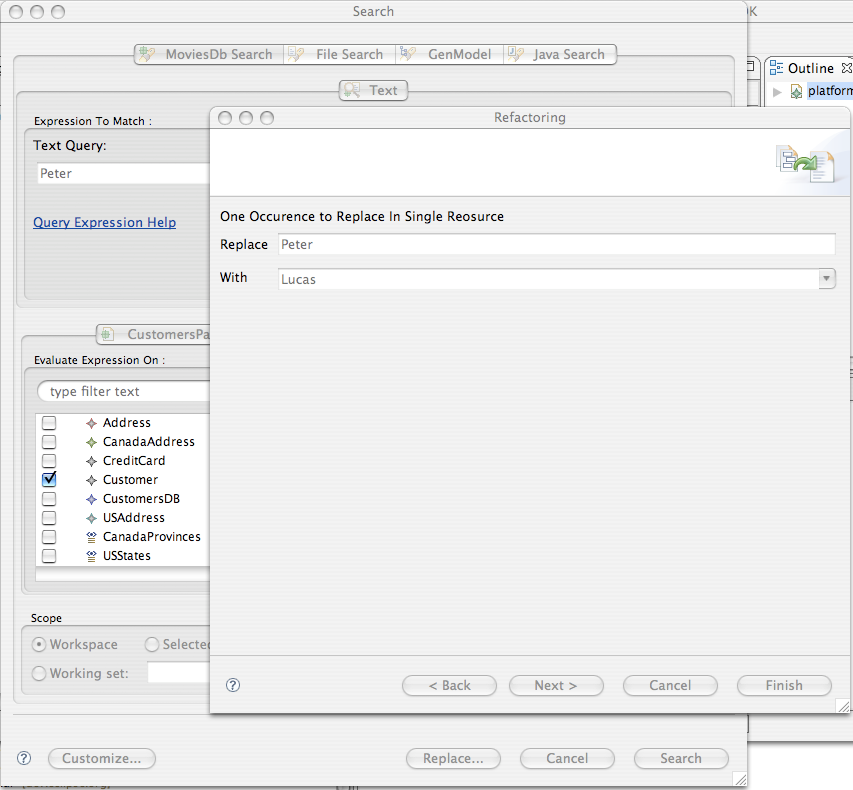Uncheck the Customer checkbox
Viewport: 853px width, 790px height.
point(48,479)
